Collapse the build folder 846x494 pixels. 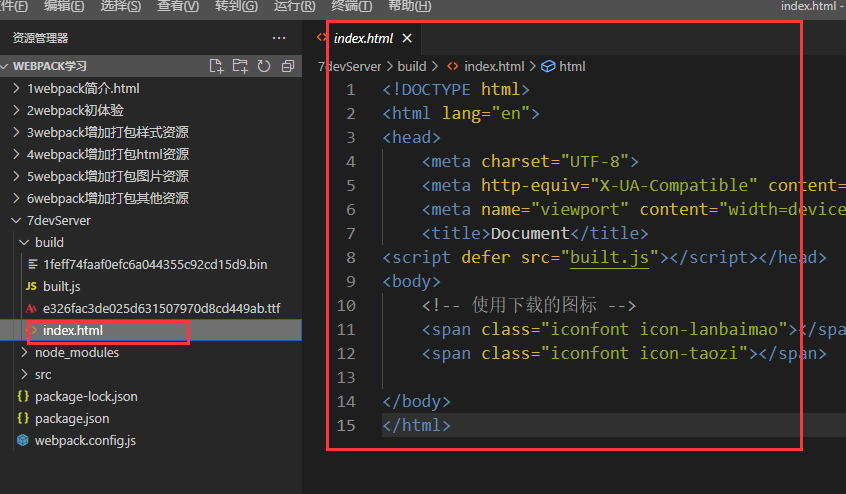tap(24, 243)
